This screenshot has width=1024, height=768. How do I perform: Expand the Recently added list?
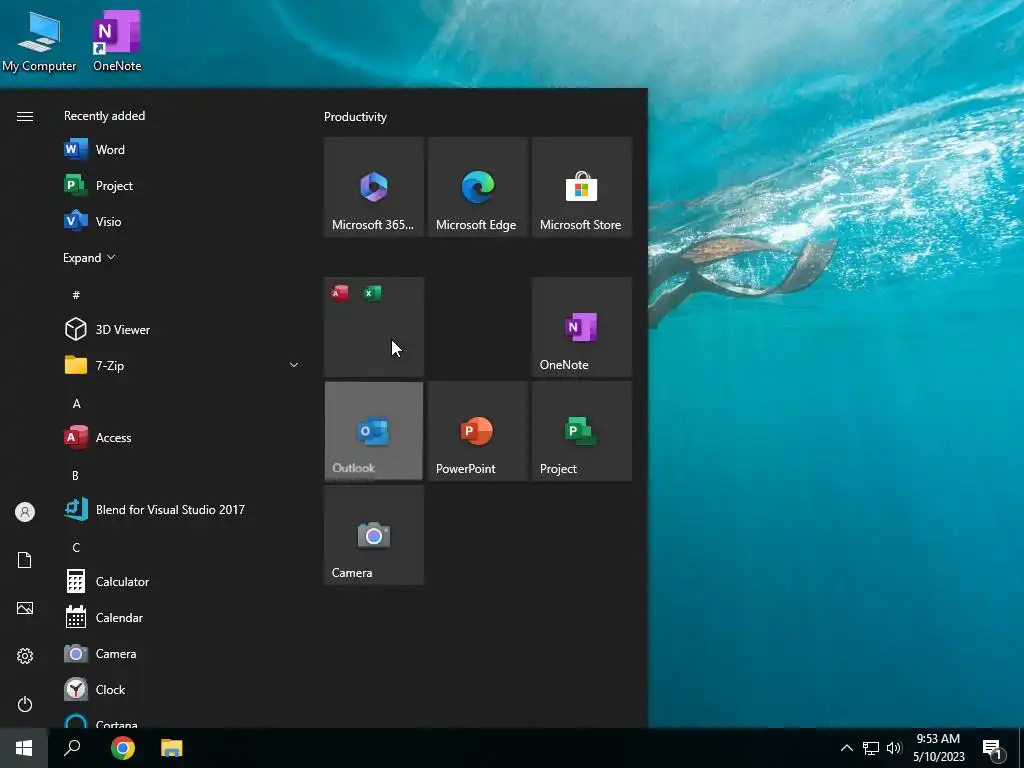coord(89,258)
